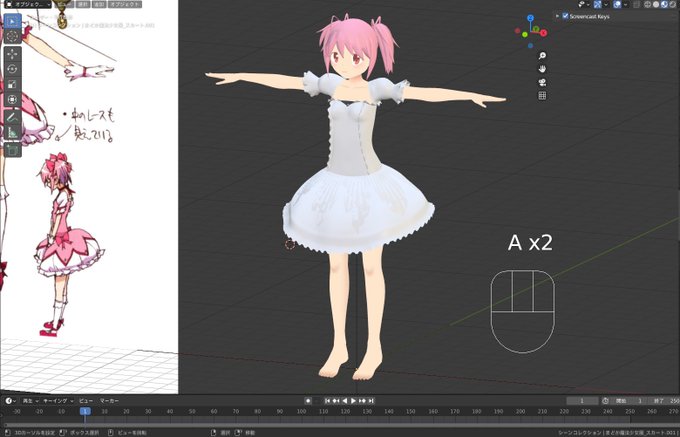
Task: Select the Move tool
Action: pyautogui.click(x=12, y=54)
